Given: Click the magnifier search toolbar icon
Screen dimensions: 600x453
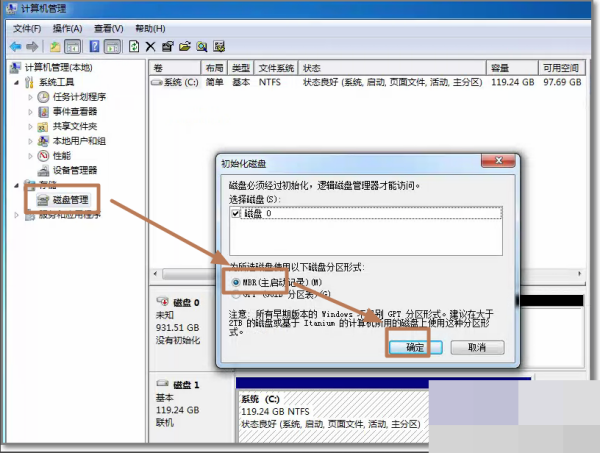Looking at the screenshot, I should pos(202,47).
